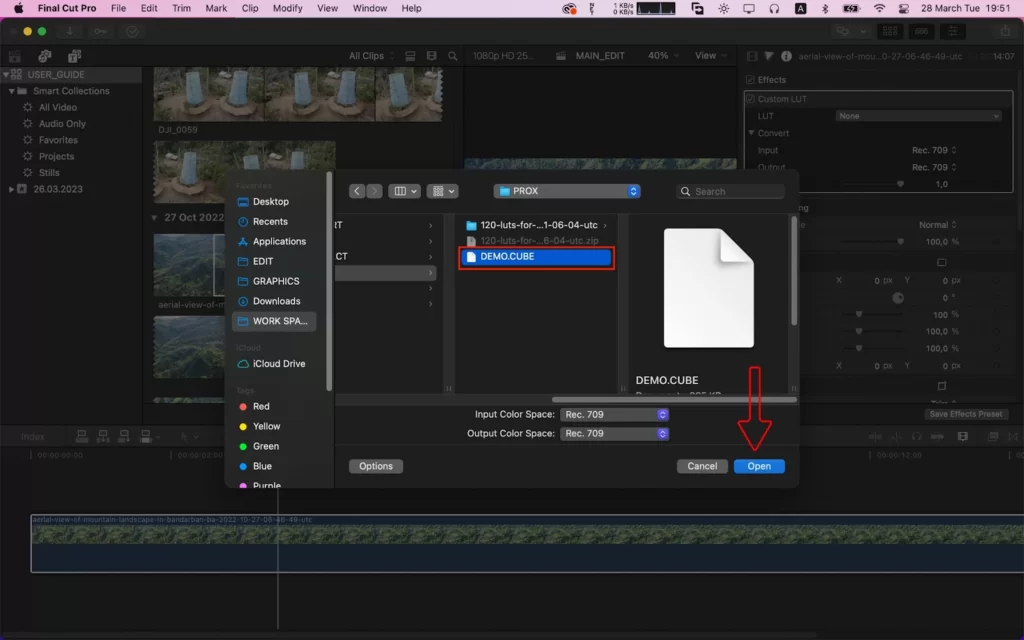The height and width of the screenshot is (640, 1024).
Task: Open the All Clips filter dropdown
Action: tap(372, 56)
